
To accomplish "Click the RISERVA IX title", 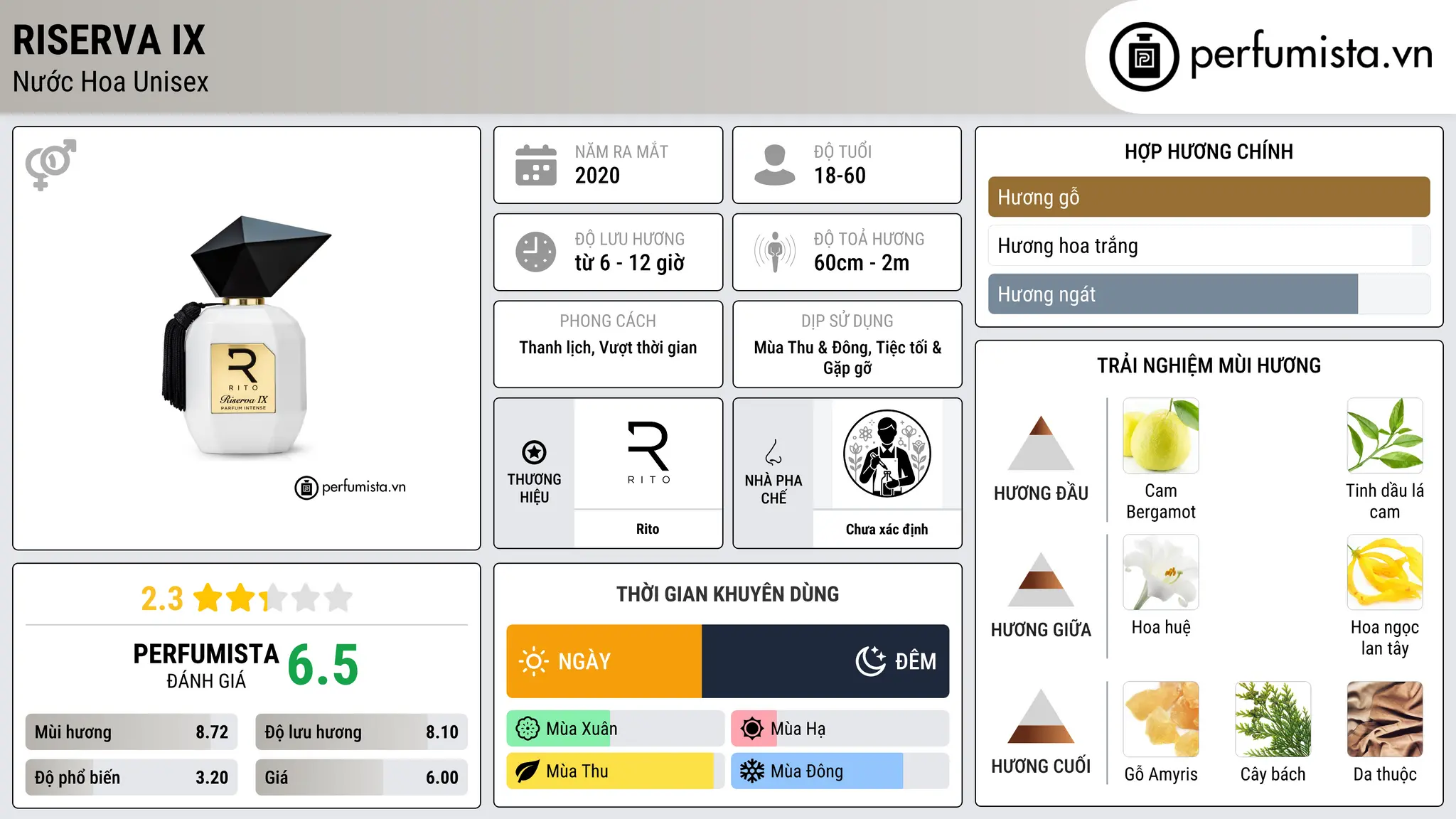I will [109, 40].
